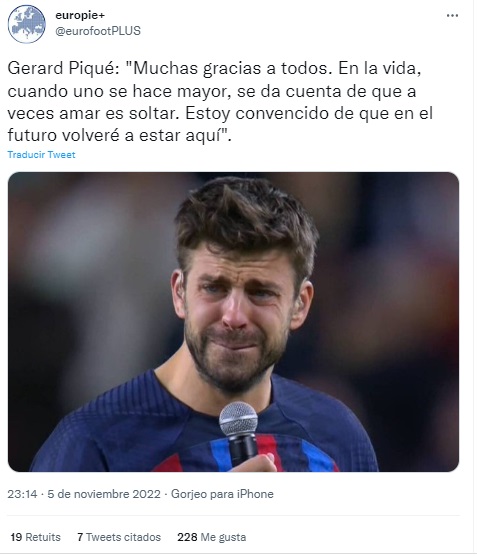This screenshot has width=477, height=556.
Task: Click the tweet text starting with Gerard Piqué
Action: click(220, 102)
